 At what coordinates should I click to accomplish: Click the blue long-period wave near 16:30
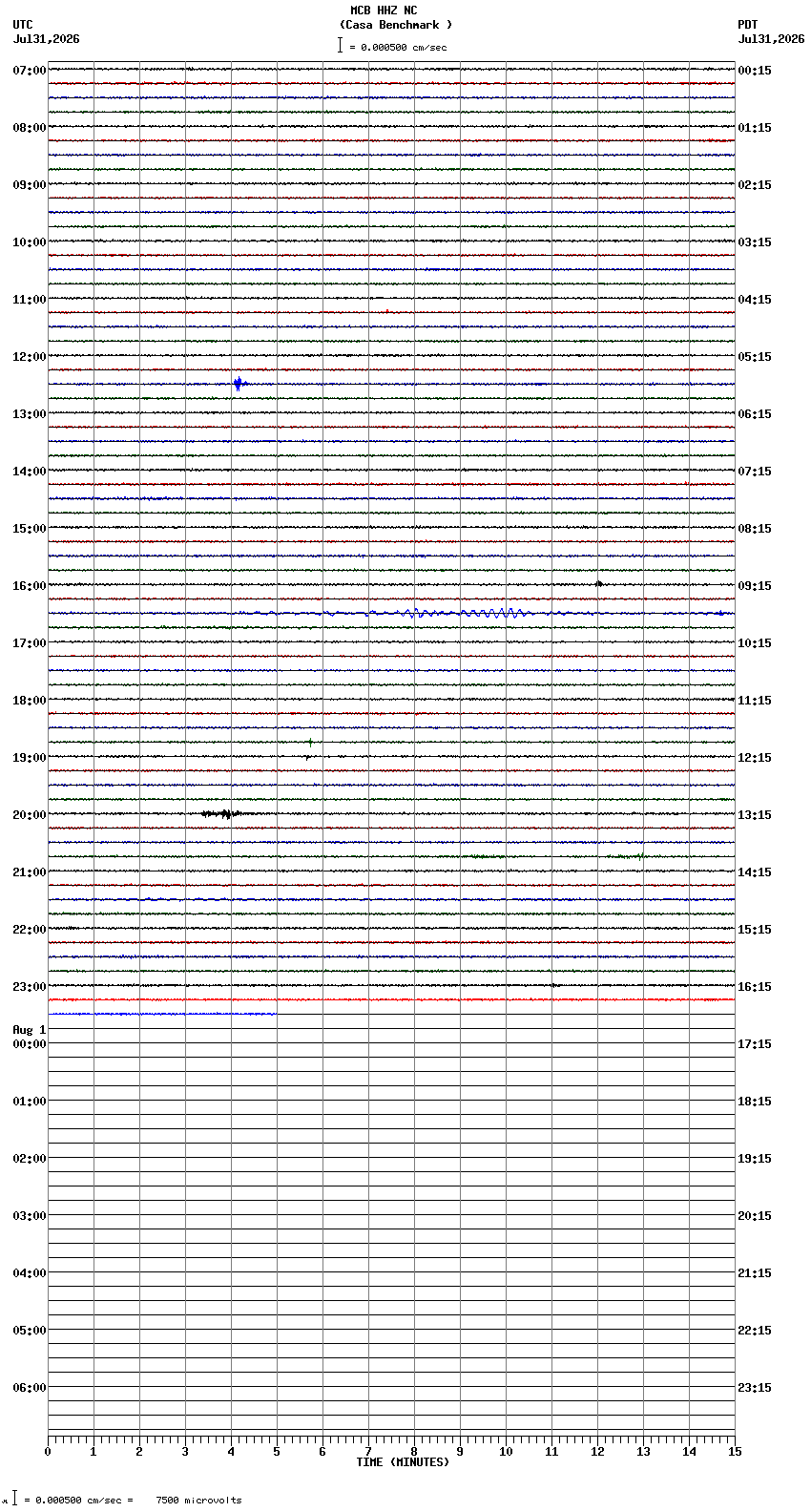(468, 613)
